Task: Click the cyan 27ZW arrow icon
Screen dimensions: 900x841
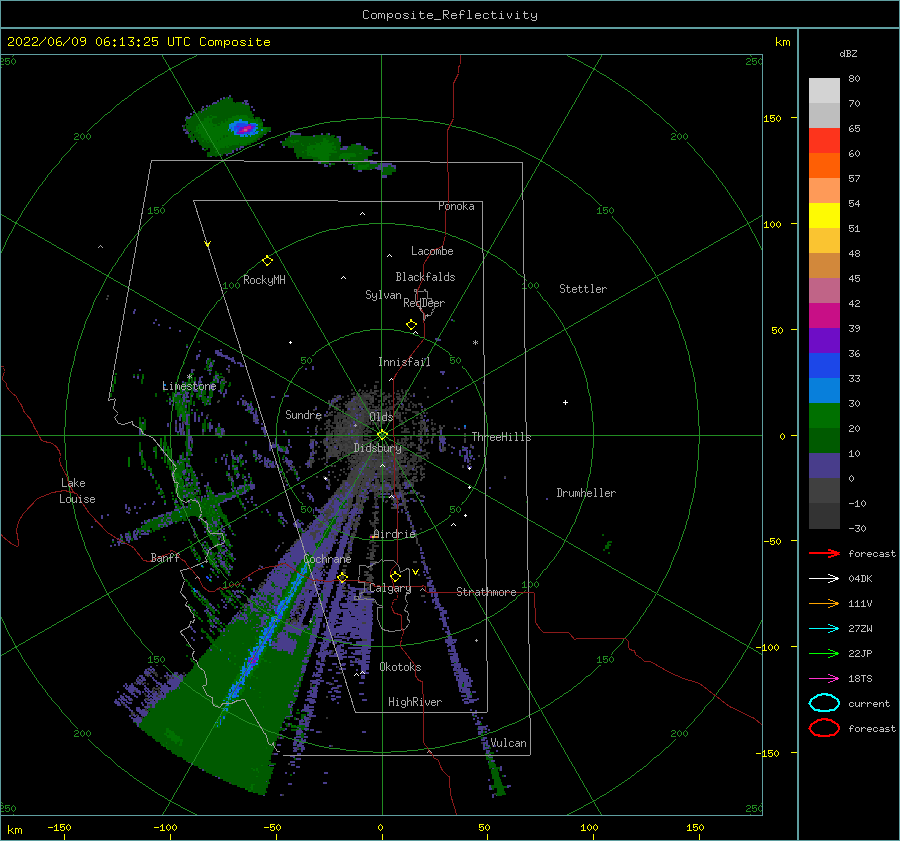Action: pos(824,629)
